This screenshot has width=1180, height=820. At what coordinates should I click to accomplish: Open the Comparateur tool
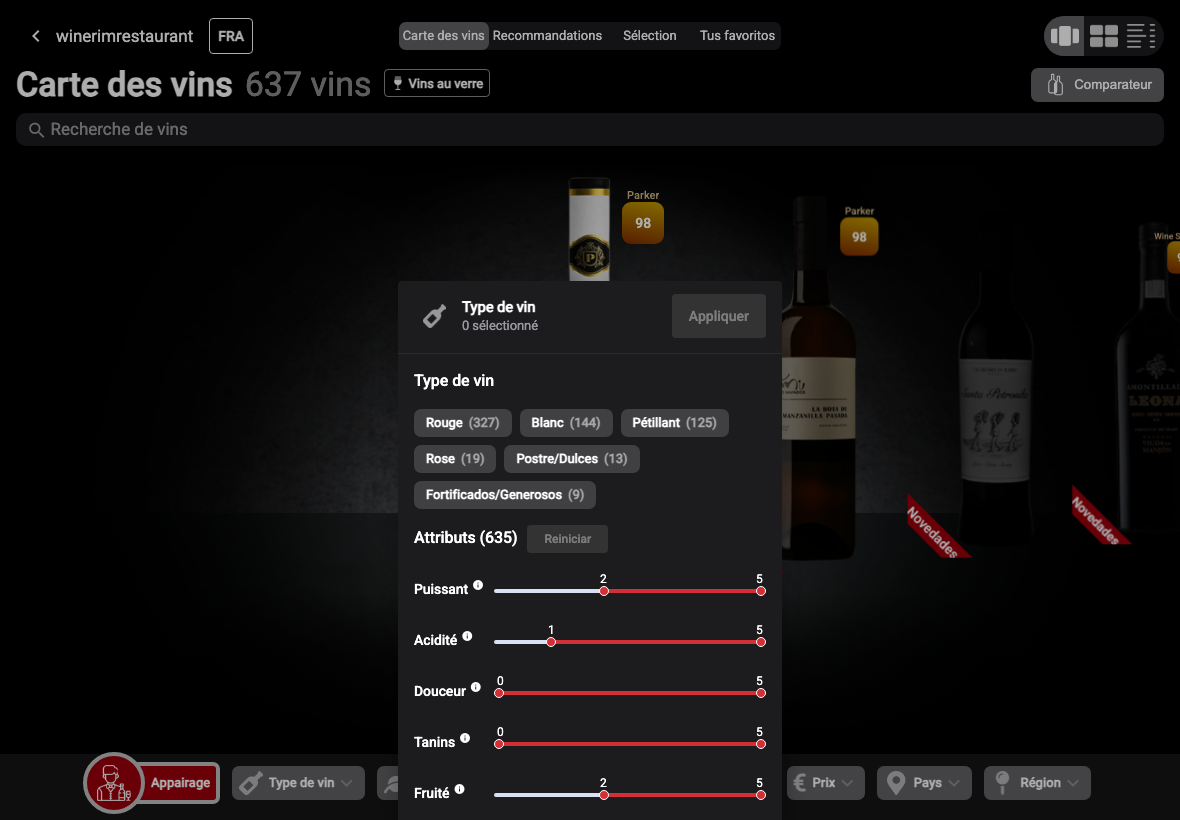(1097, 85)
